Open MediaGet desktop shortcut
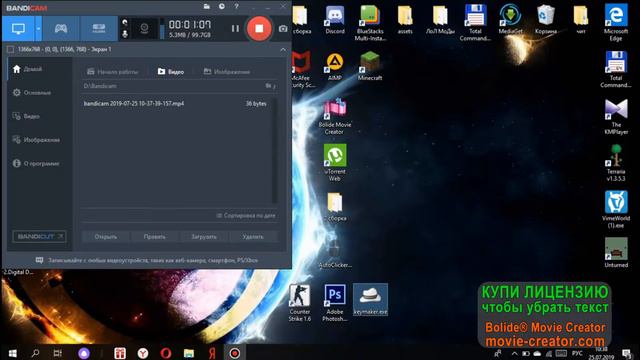This screenshot has height=360, width=640. [x=510, y=20]
